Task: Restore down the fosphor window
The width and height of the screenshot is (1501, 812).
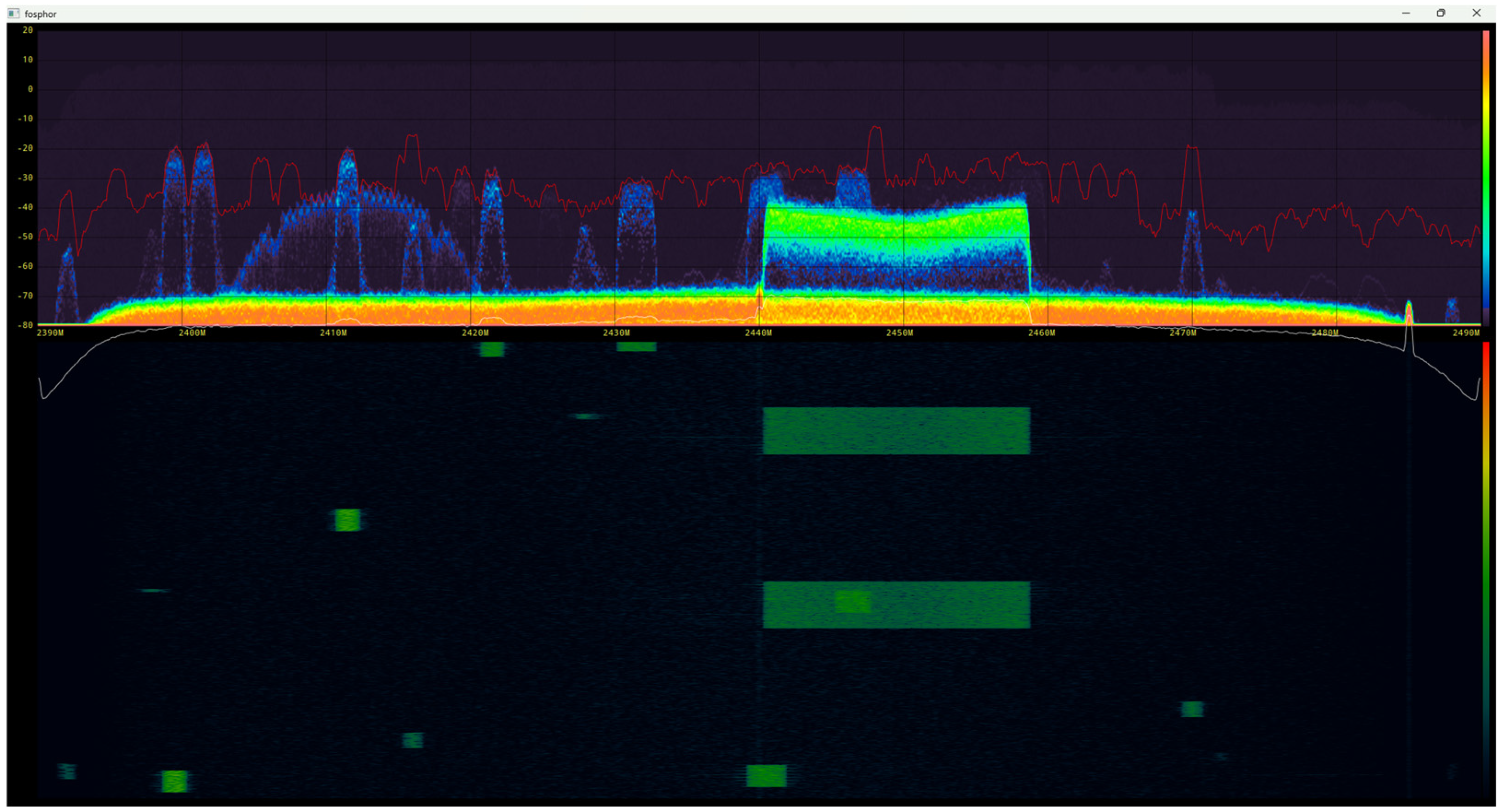Action: coord(1441,13)
